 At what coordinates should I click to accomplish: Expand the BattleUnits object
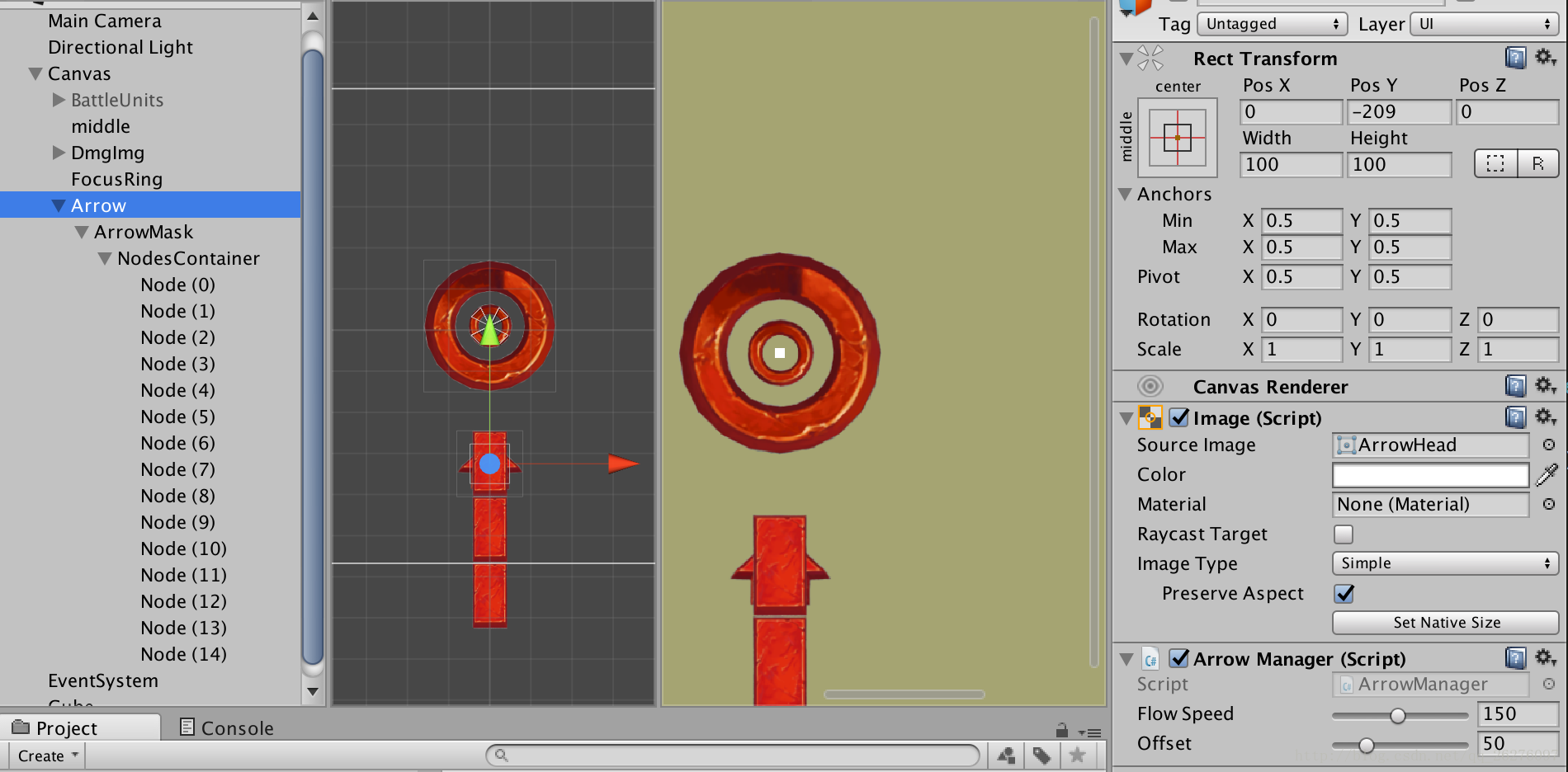(59, 100)
